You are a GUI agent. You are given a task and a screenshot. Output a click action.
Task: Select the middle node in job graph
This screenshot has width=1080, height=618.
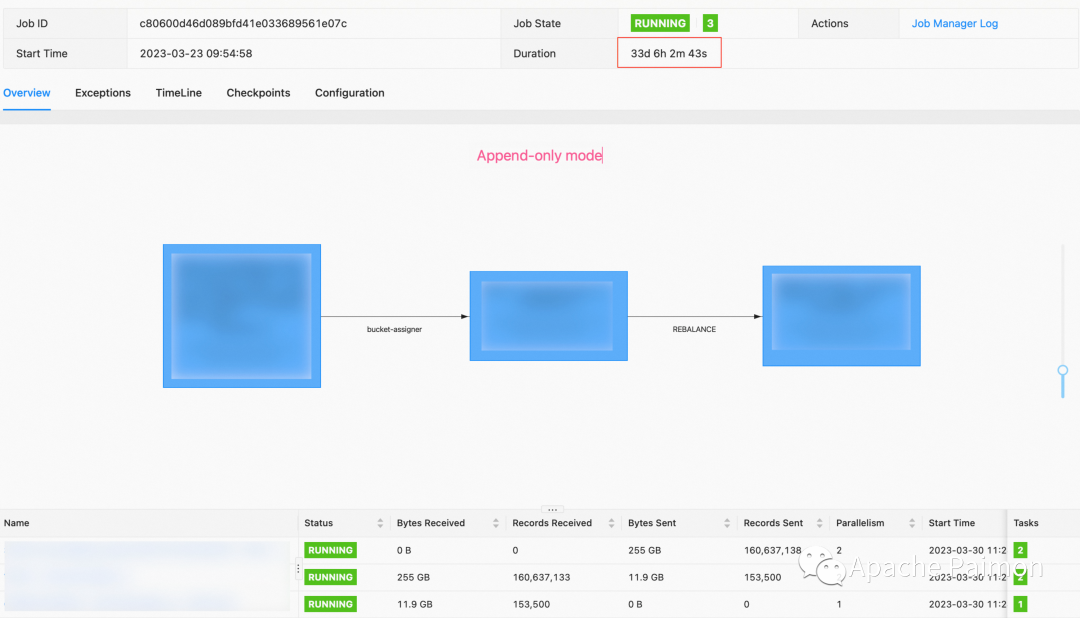pos(549,316)
